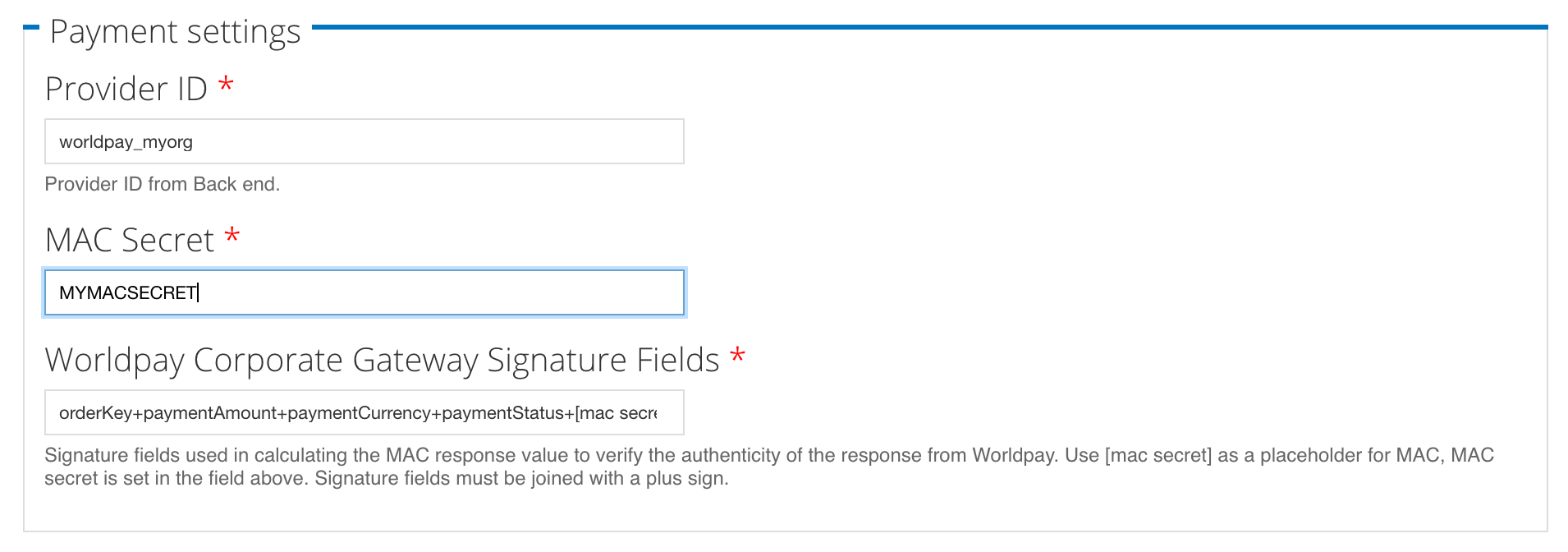Click 'paymentCurrency' within the signature fields value
The height and width of the screenshot is (552, 1568).
point(359,413)
